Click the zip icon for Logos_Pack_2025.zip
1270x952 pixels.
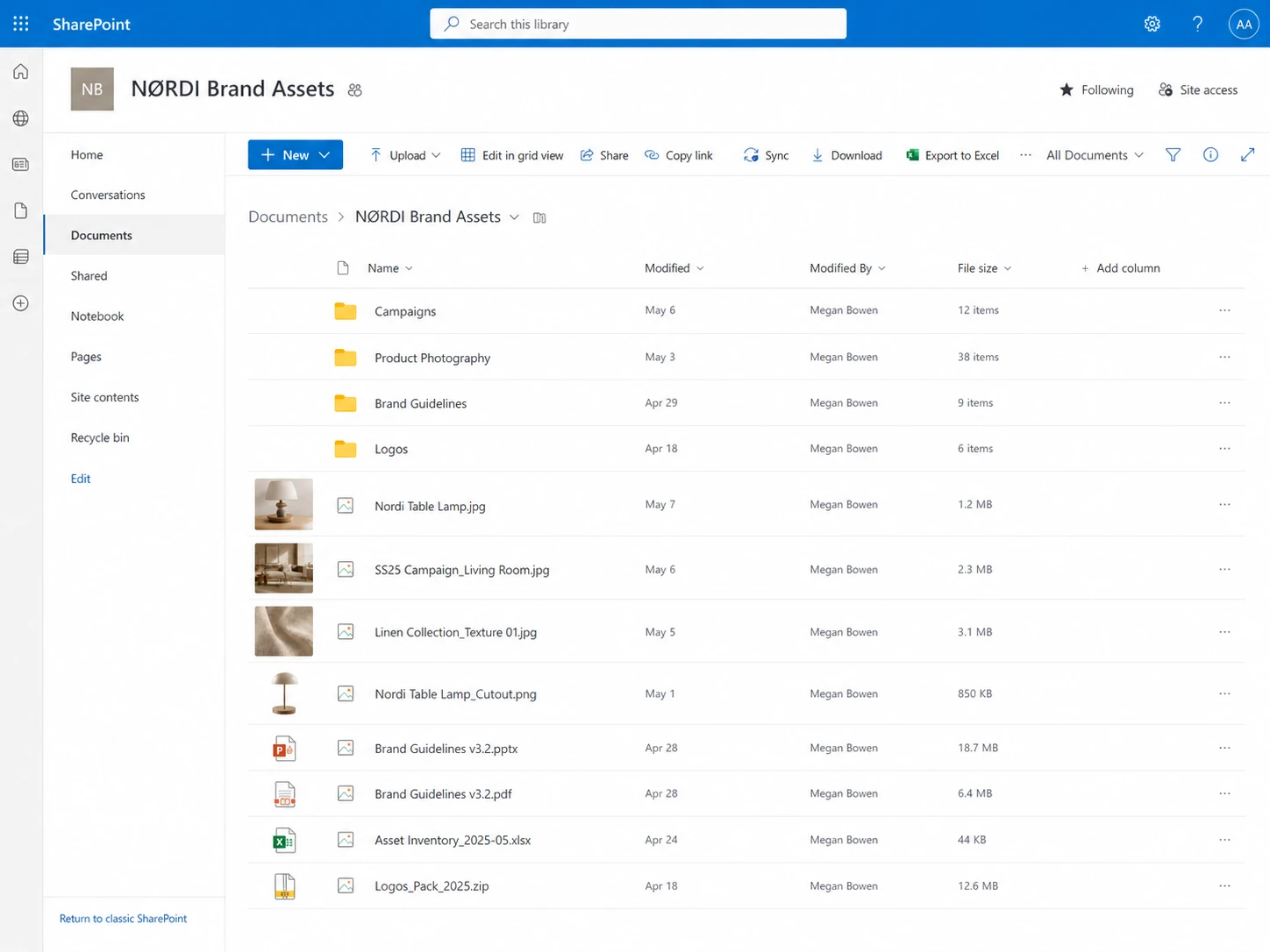(284, 886)
